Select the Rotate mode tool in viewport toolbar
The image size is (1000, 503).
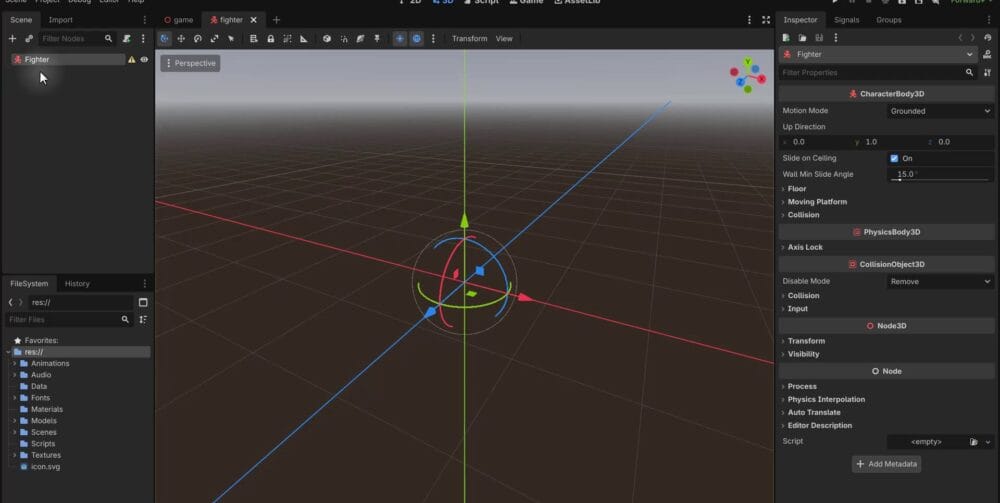click(x=198, y=39)
